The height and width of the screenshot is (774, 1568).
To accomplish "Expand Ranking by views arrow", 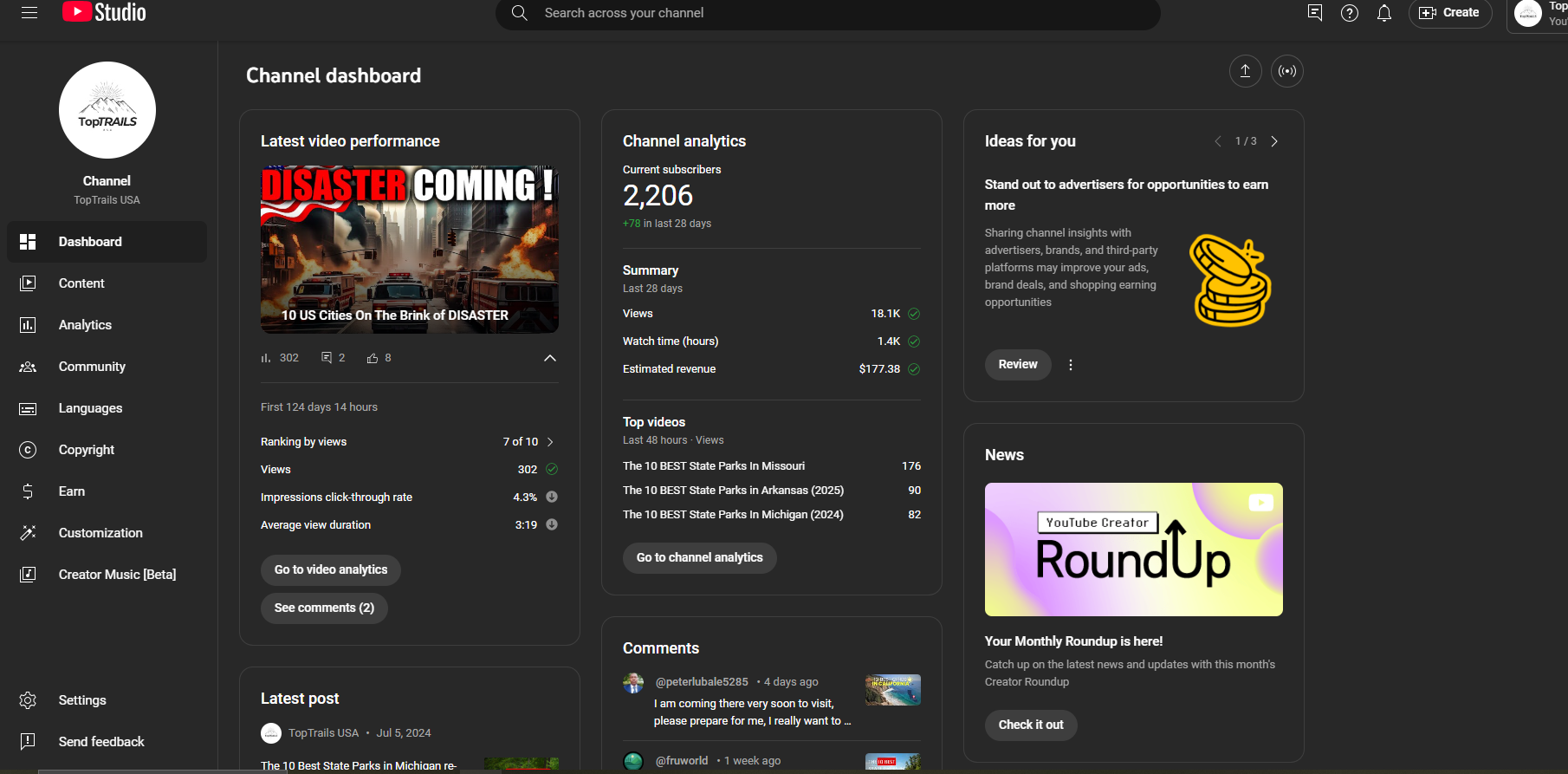I will tap(550, 442).
